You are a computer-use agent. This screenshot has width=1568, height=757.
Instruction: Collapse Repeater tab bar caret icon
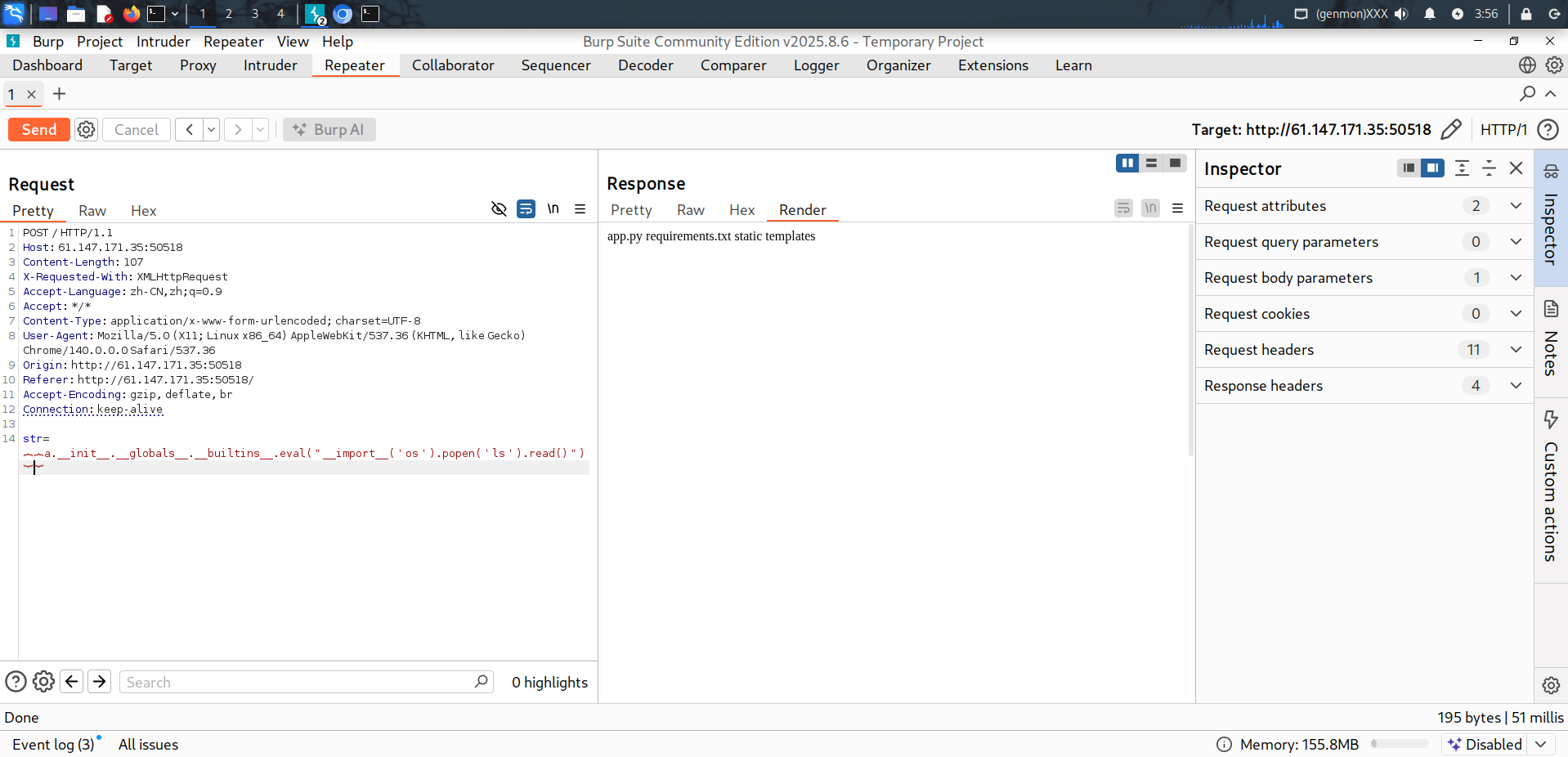[1550, 93]
